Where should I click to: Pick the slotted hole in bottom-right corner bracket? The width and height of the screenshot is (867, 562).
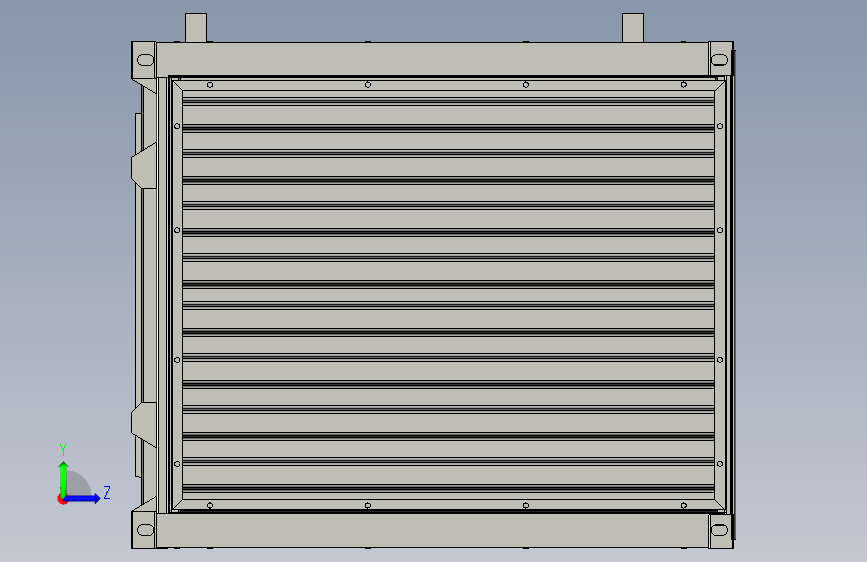coord(719,530)
